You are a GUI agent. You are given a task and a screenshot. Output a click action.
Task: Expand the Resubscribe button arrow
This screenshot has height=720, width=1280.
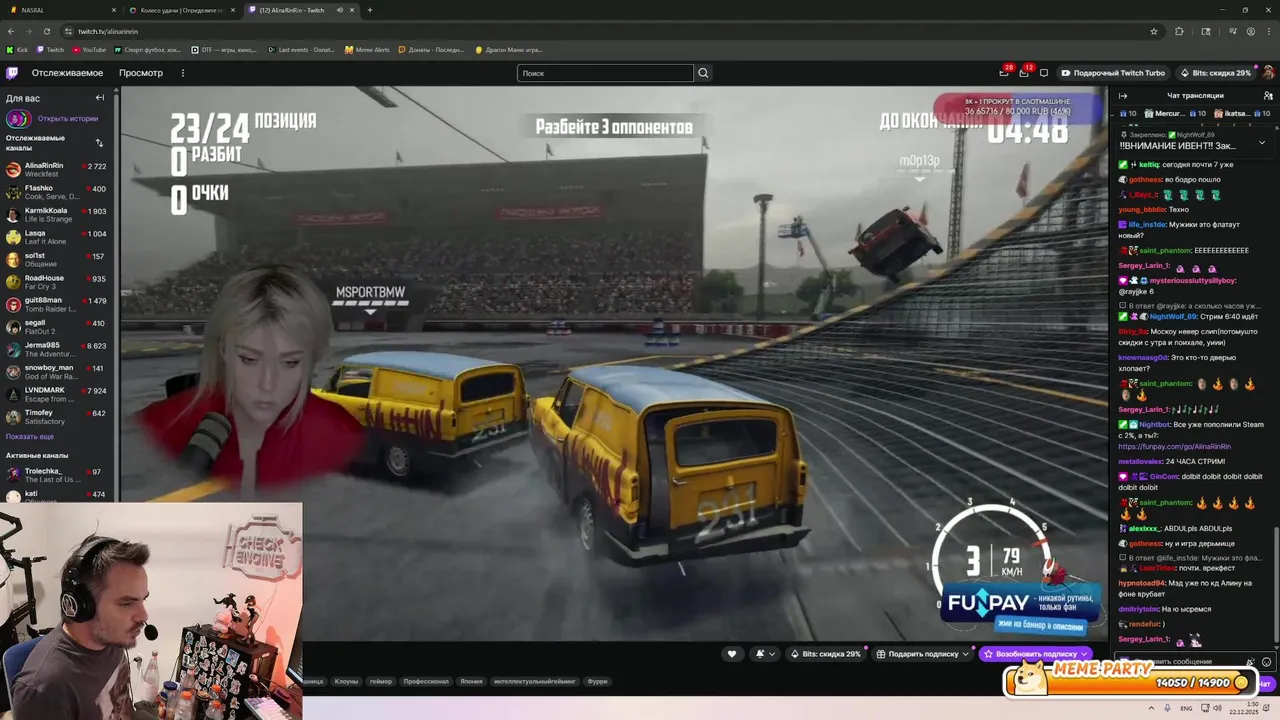(1084, 654)
